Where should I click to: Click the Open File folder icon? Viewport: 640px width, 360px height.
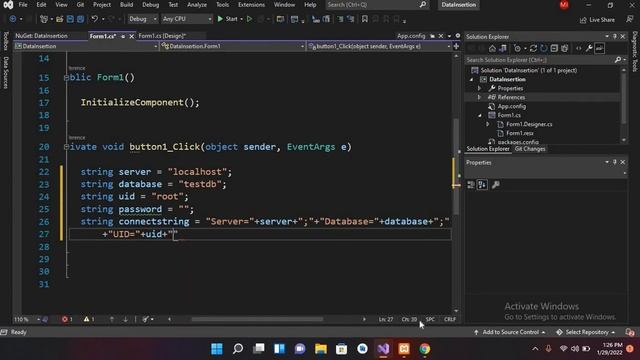pos(60,19)
